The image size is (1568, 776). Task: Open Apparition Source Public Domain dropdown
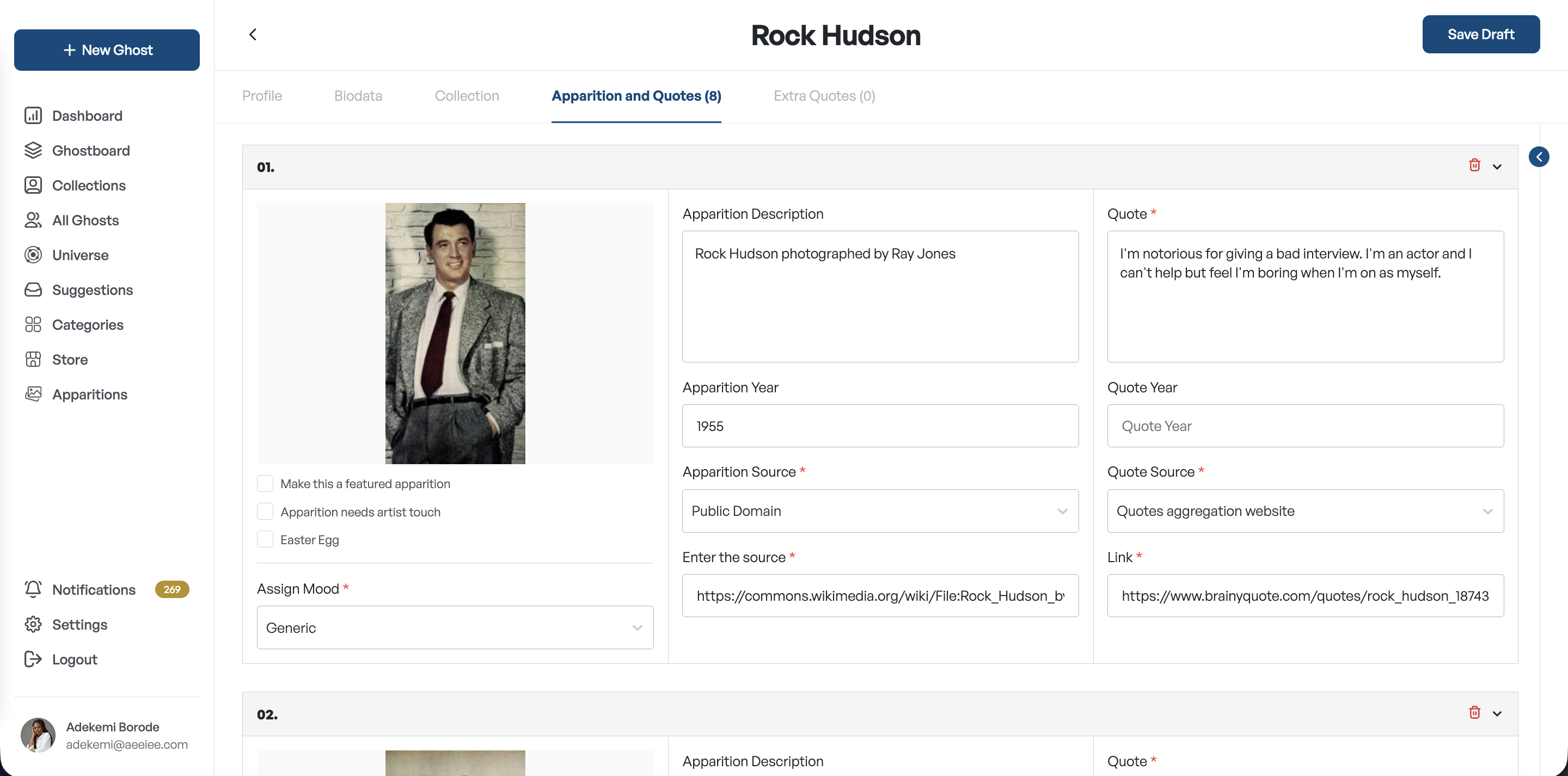point(880,511)
